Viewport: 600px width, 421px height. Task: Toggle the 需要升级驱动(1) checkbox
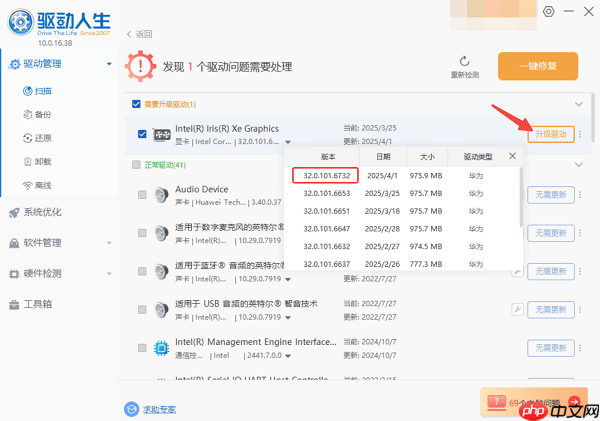point(136,104)
